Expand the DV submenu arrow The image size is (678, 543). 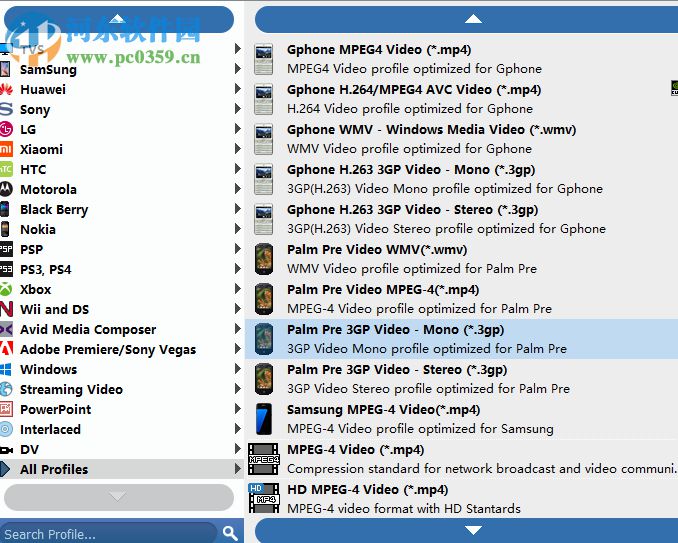237,448
